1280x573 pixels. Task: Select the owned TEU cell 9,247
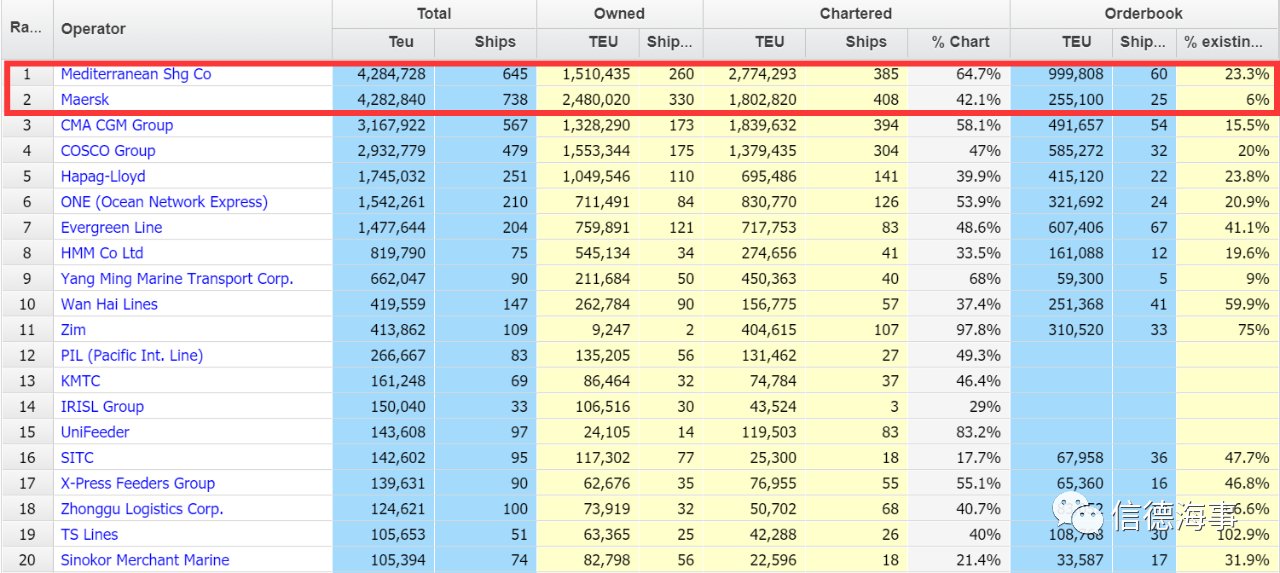pyautogui.click(x=587, y=330)
